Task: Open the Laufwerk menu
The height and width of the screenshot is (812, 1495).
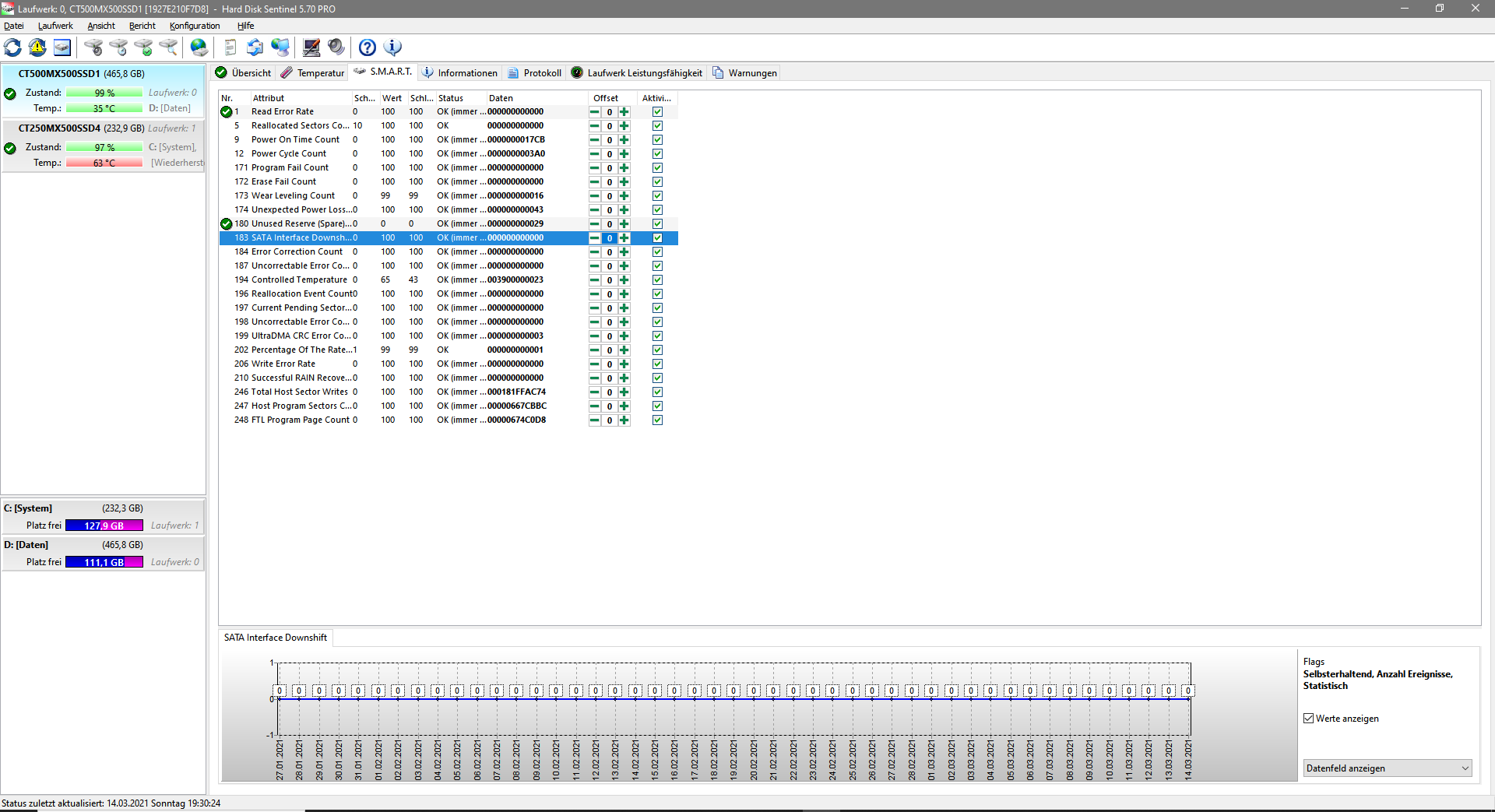Action: pos(55,26)
